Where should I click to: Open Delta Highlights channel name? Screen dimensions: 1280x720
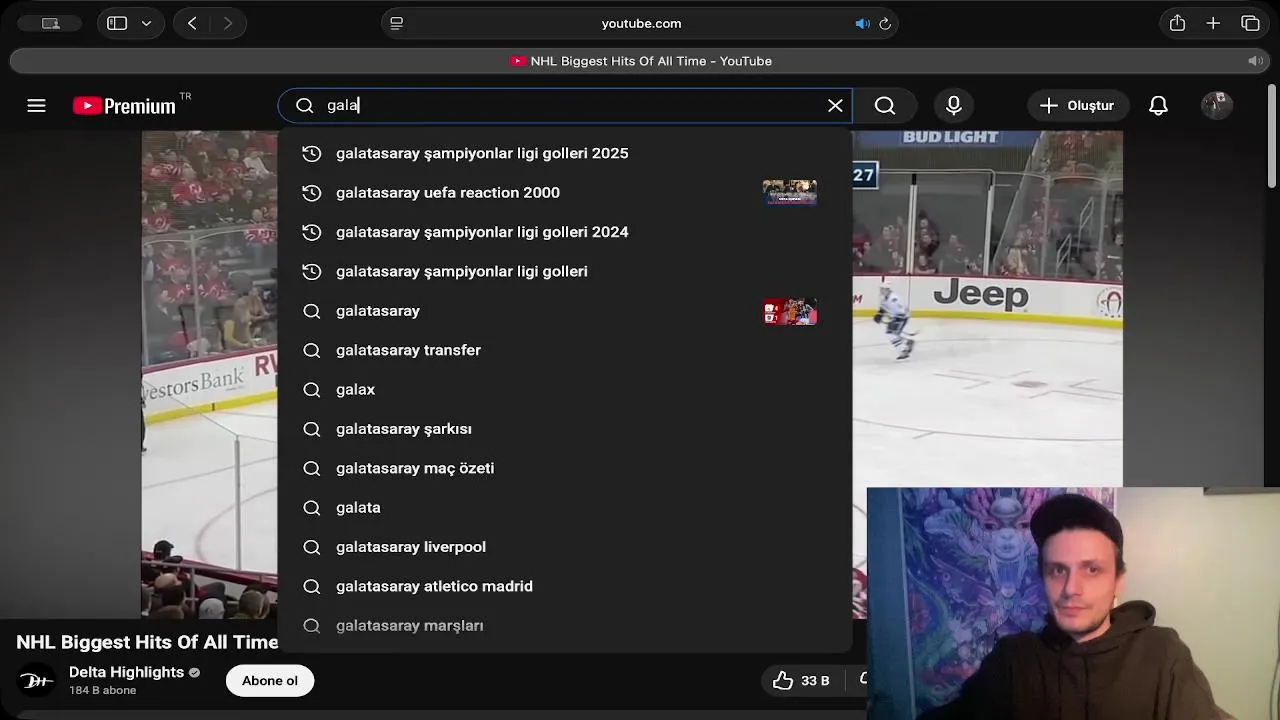click(x=126, y=672)
